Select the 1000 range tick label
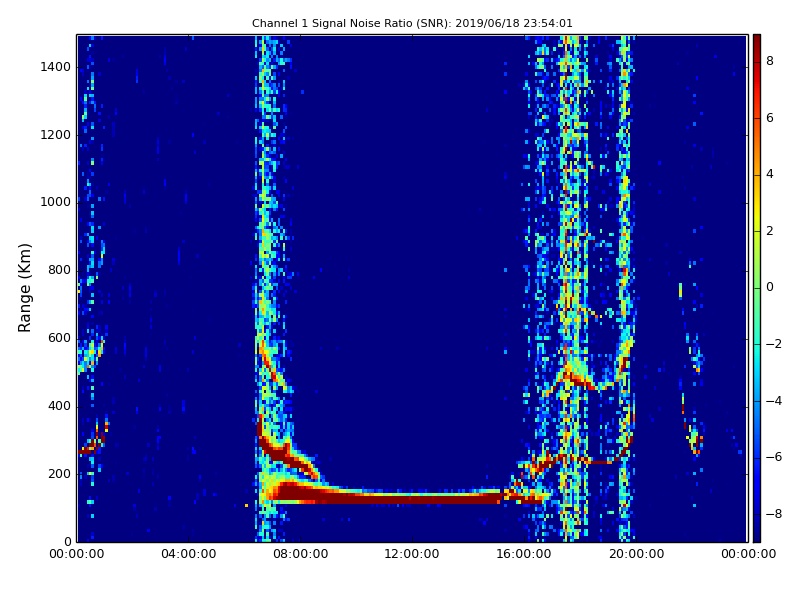800x600 pixels. tap(56, 203)
